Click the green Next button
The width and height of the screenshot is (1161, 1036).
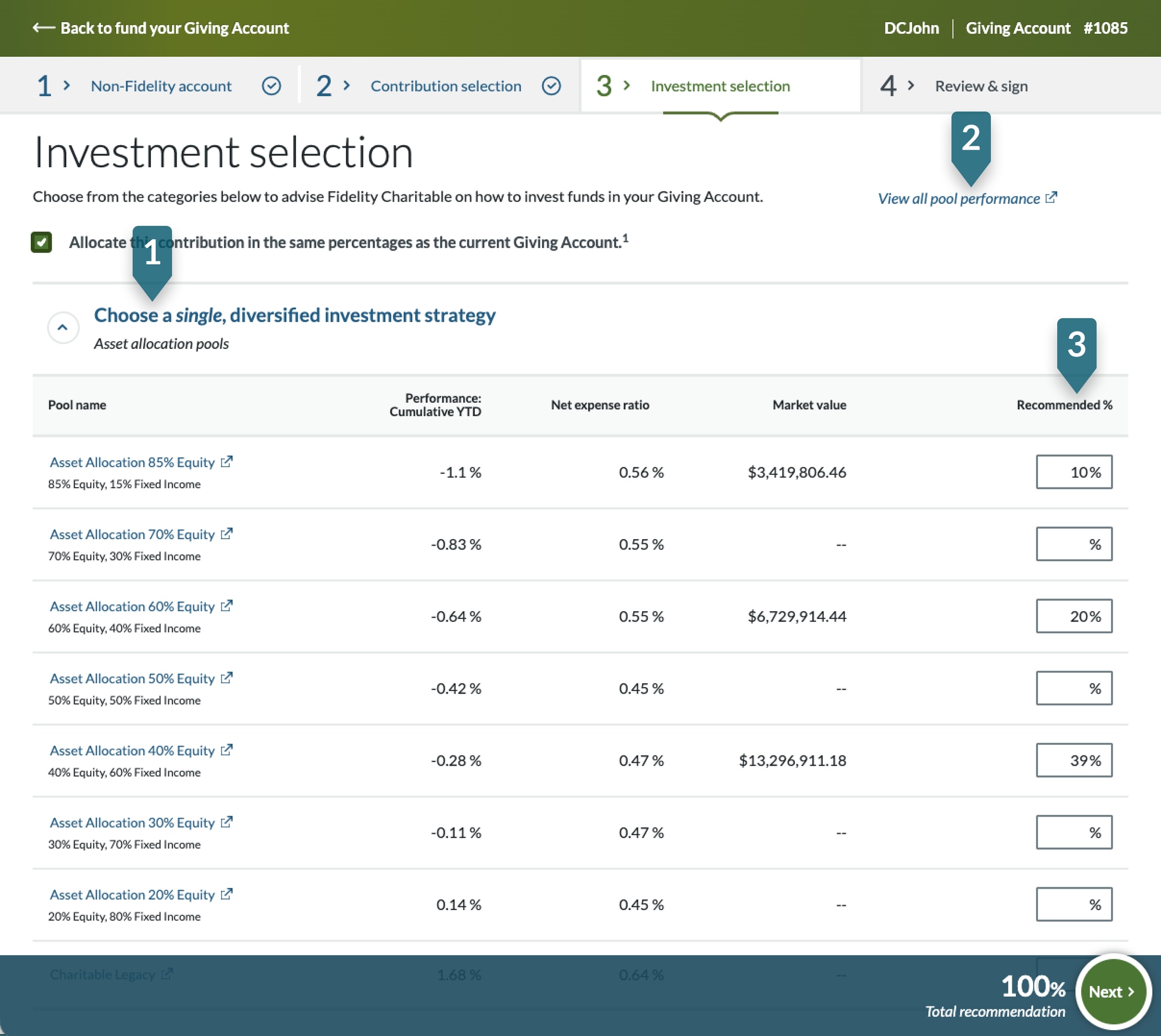tap(1112, 991)
